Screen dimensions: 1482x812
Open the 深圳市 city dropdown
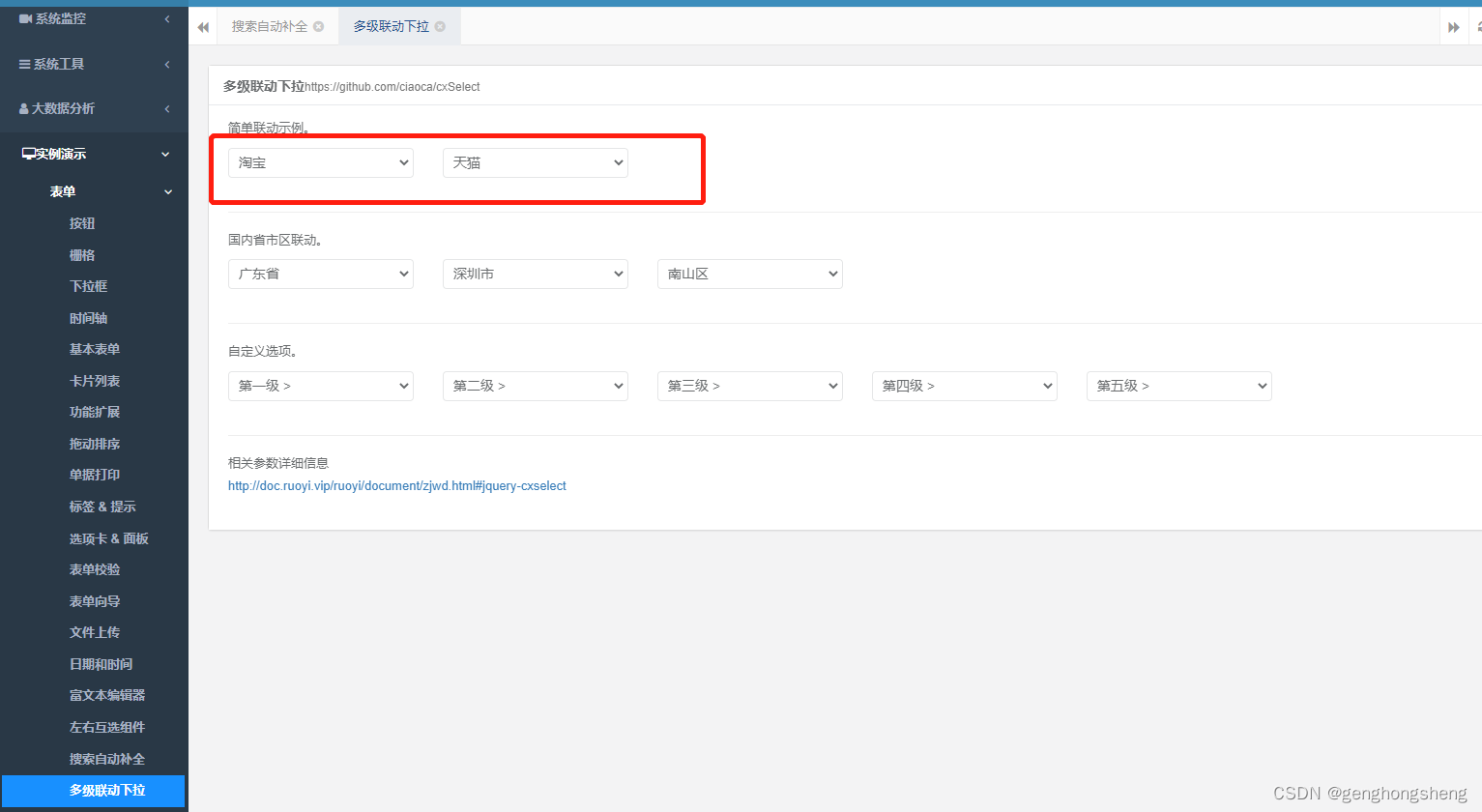pyautogui.click(x=535, y=274)
